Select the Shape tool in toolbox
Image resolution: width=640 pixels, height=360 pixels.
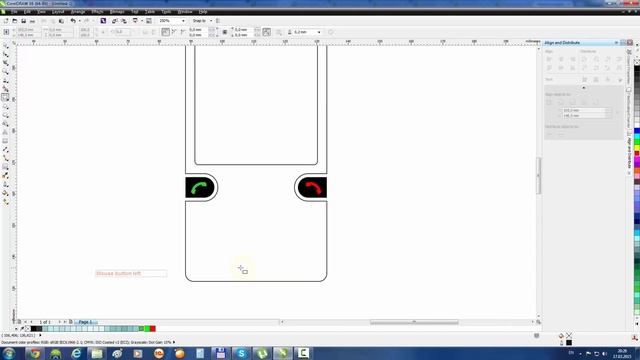pos(5,54)
